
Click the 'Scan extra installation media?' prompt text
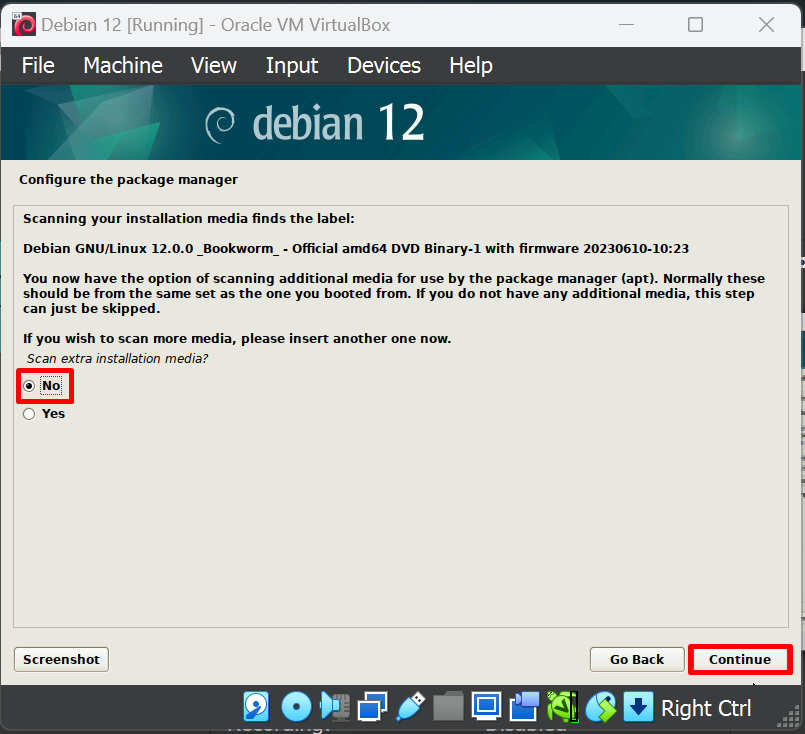click(118, 358)
